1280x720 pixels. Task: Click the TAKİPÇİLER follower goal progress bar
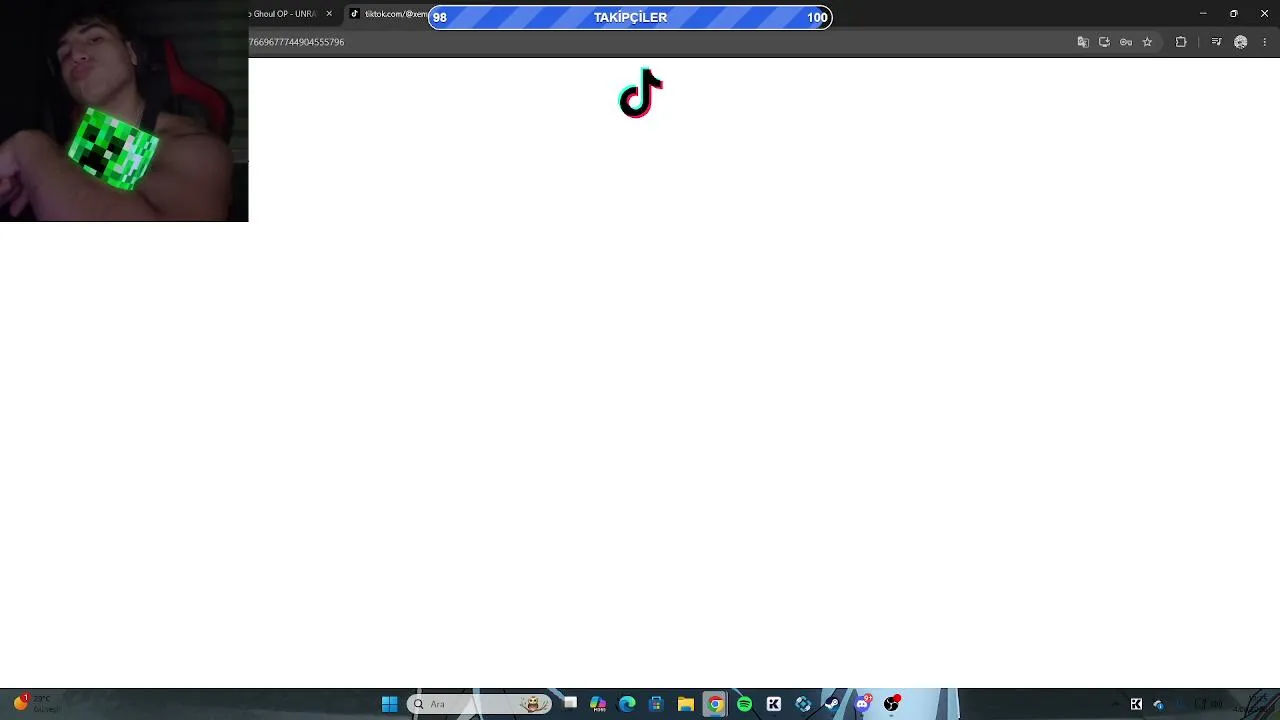coord(630,17)
